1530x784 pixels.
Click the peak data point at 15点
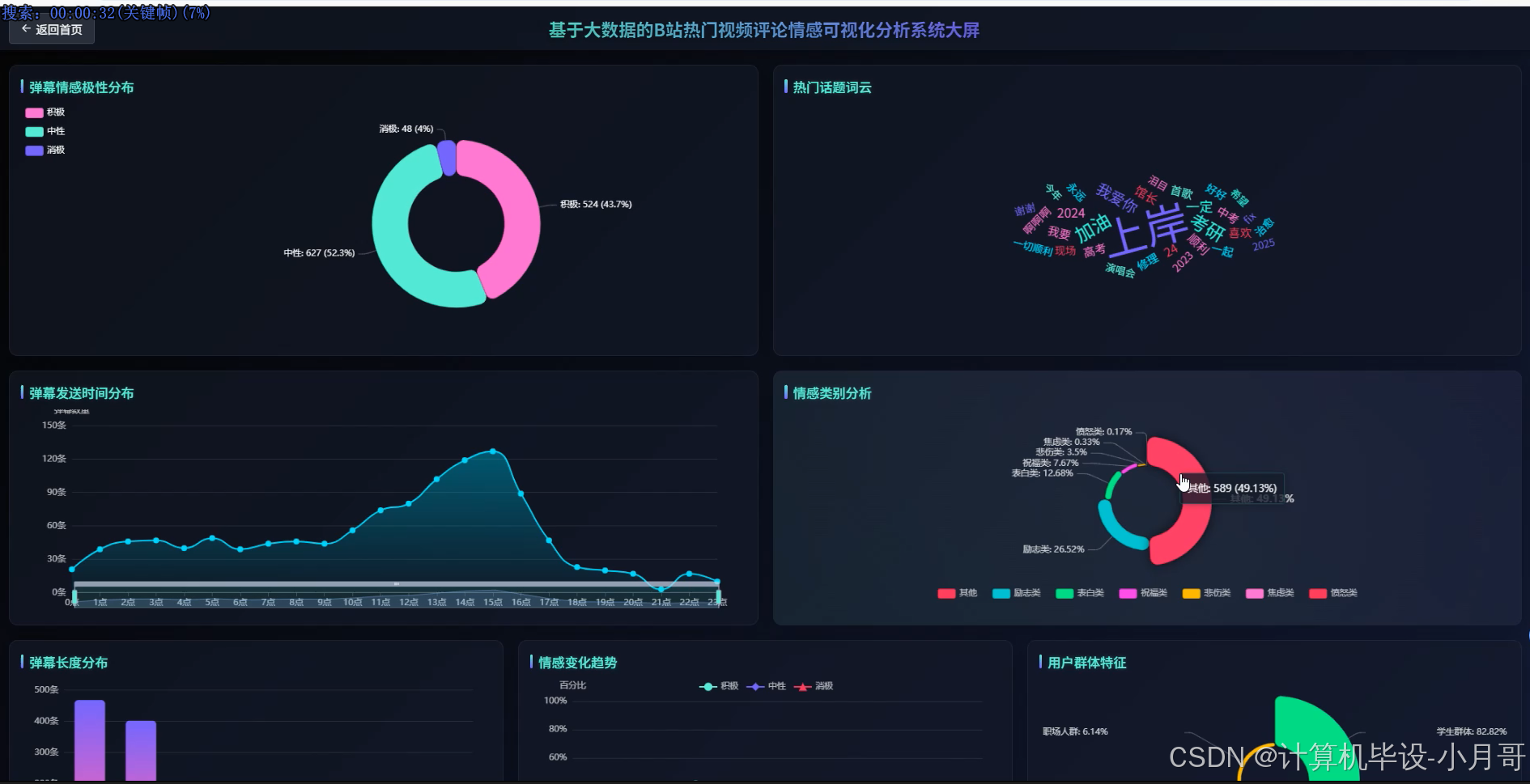pyautogui.click(x=493, y=451)
